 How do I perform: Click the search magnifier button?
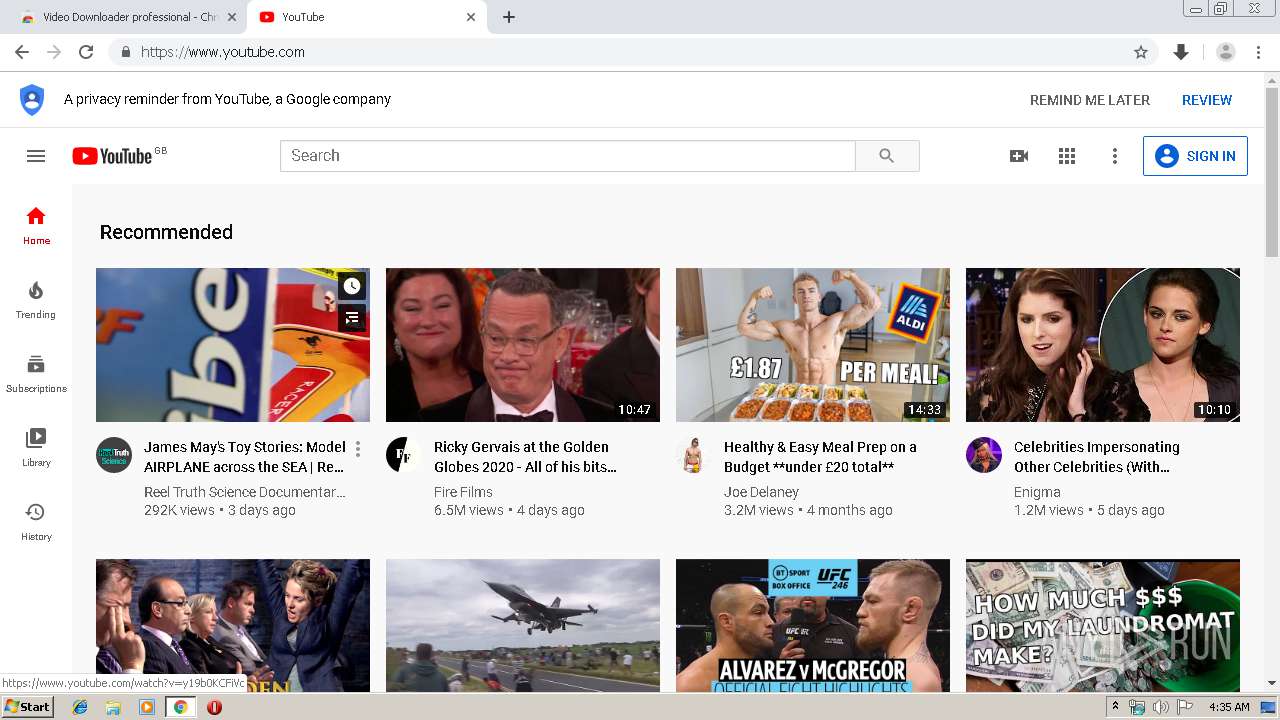(x=887, y=156)
